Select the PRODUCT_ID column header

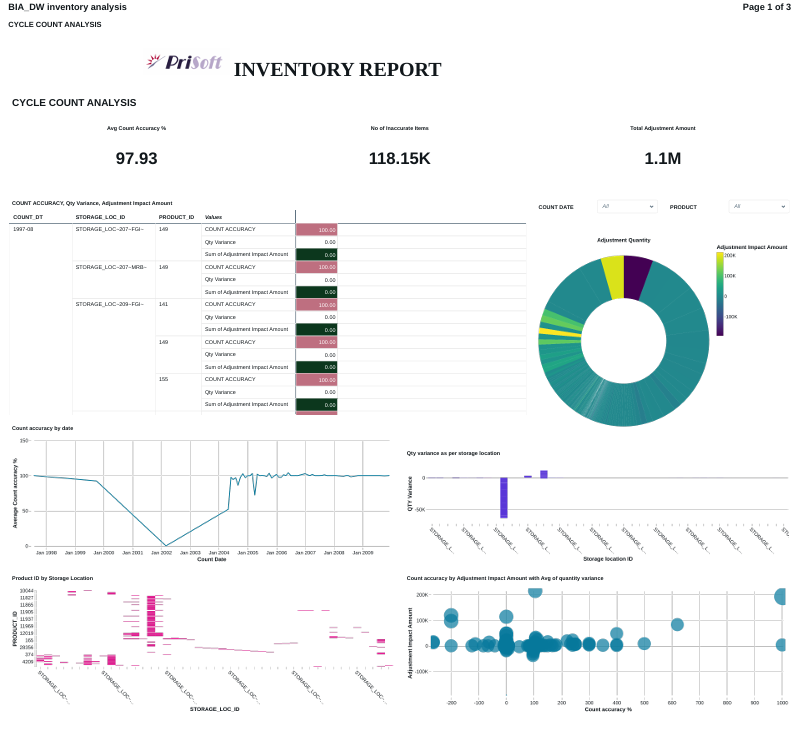[176, 217]
